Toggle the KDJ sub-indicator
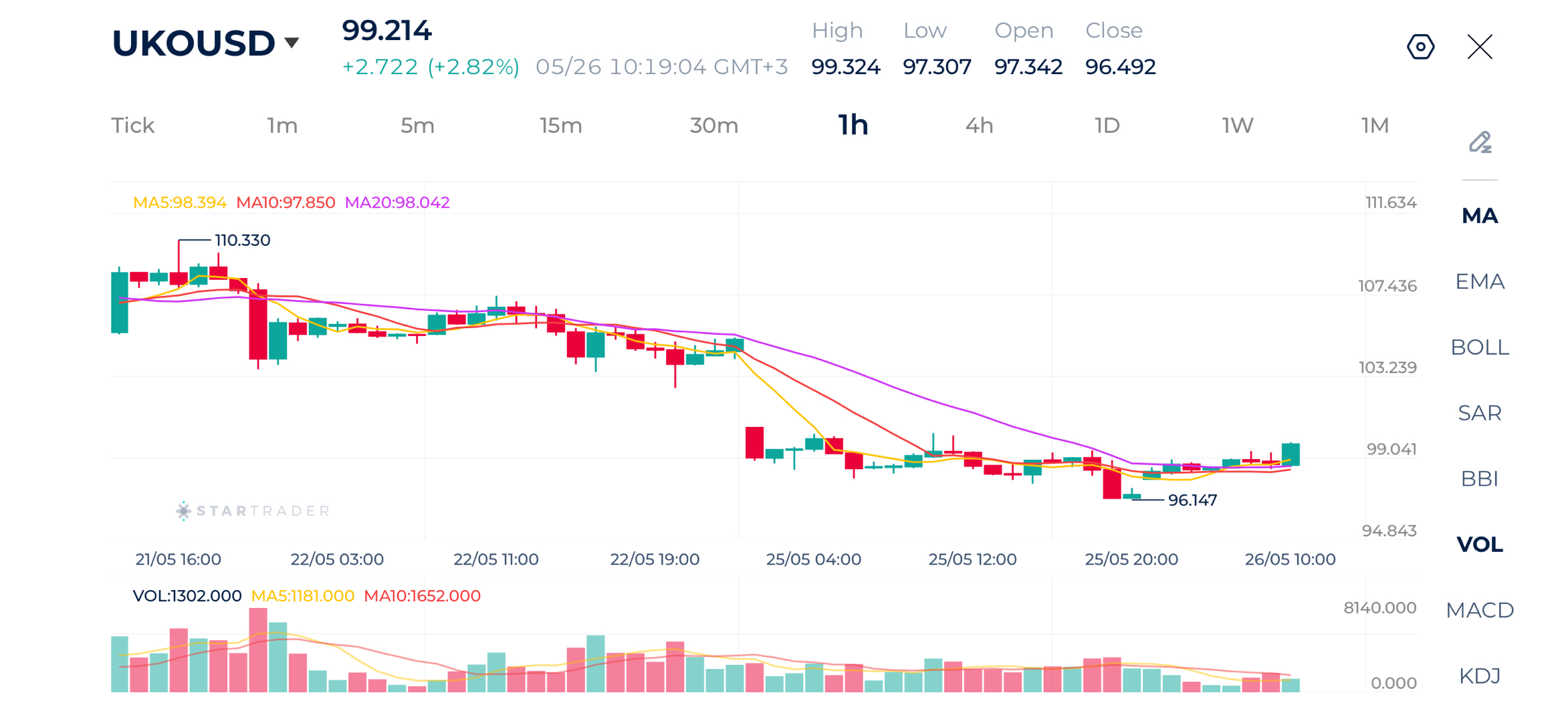This screenshot has height=721, width=1568. coord(1480,676)
